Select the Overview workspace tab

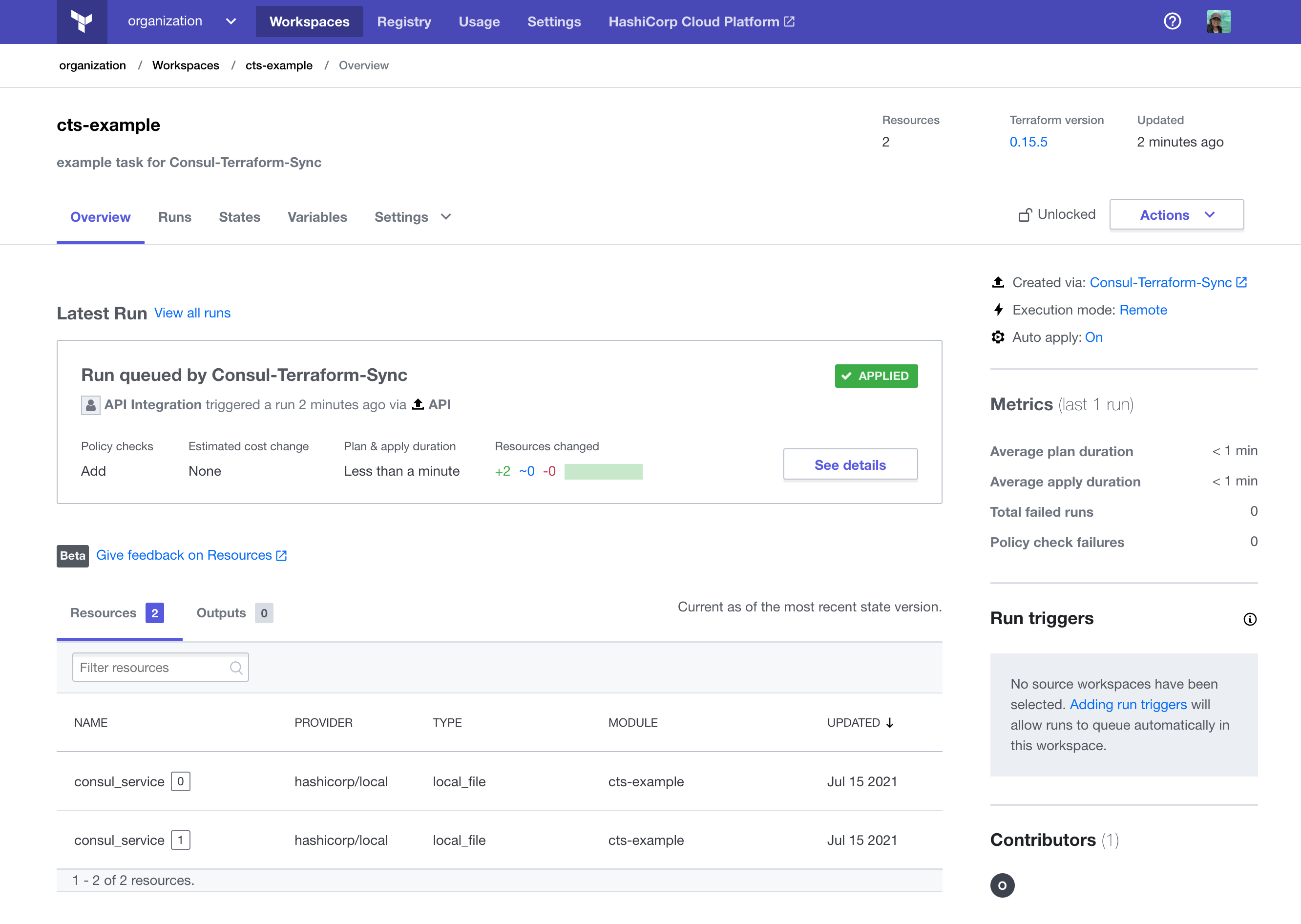[x=101, y=217]
